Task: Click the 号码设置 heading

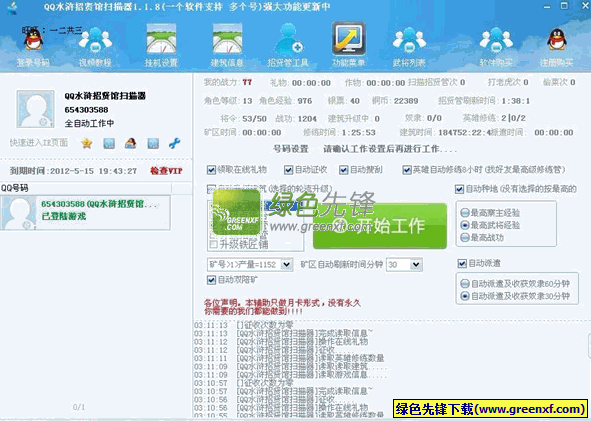Action: pos(291,149)
